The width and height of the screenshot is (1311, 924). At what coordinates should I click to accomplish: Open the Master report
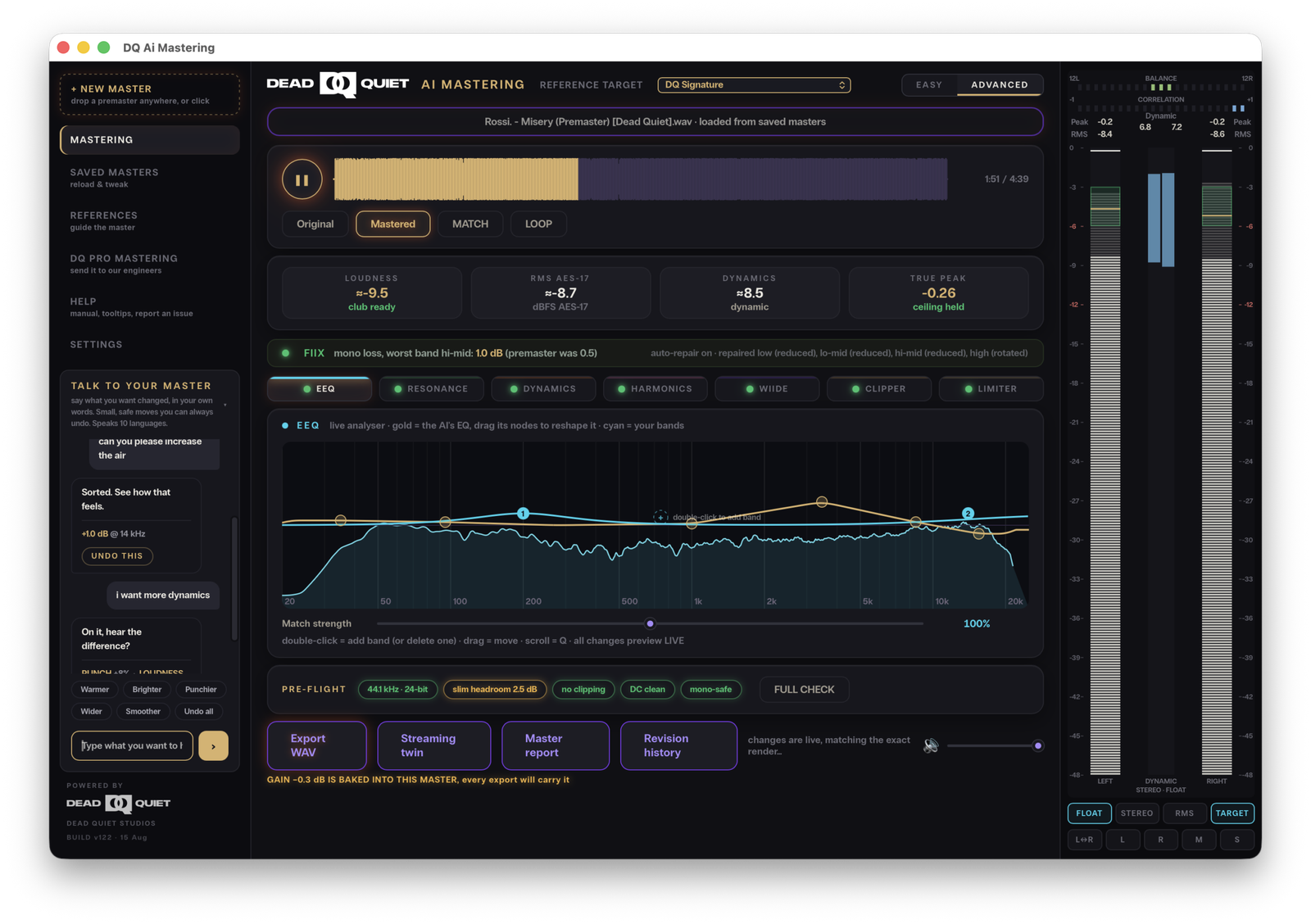(556, 745)
